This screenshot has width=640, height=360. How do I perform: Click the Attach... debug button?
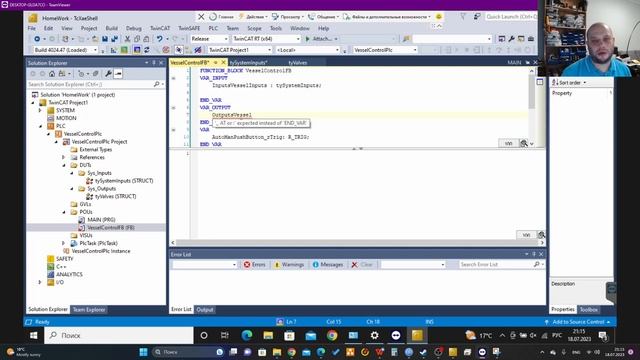tap(322, 39)
